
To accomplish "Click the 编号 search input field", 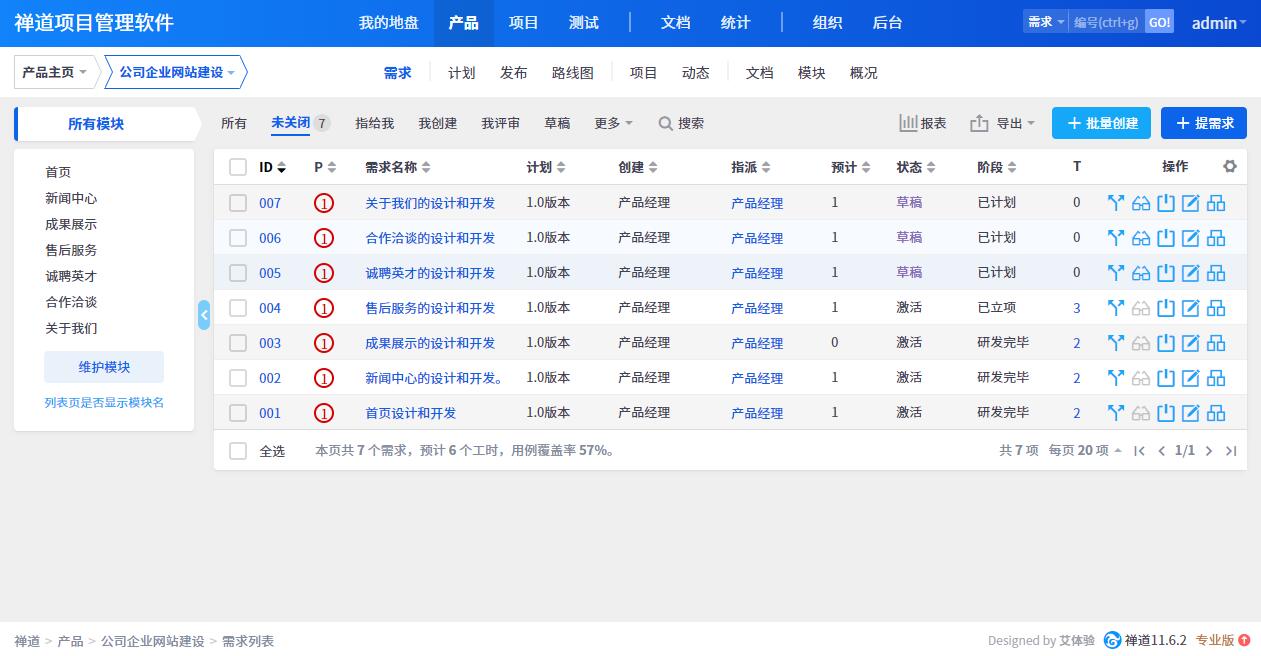I will (1106, 22).
